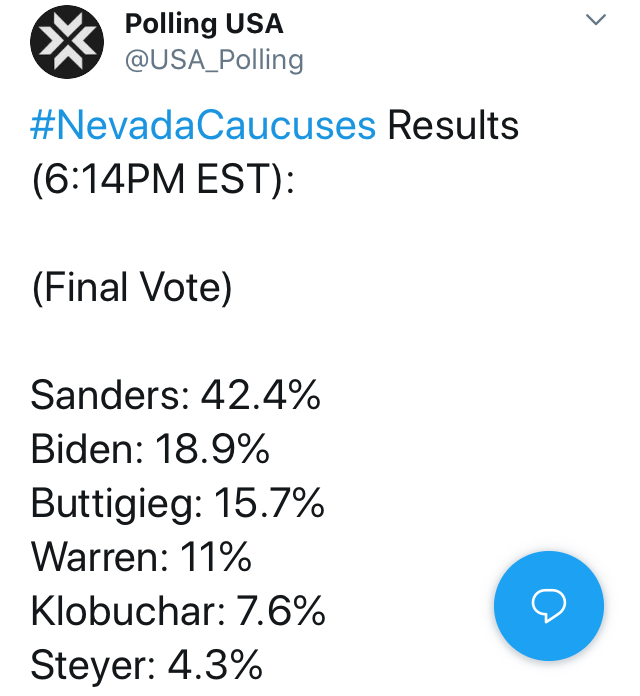Viewport: 640px width, 696px height.
Task: Open the @USA_Polling handle
Action: [214, 60]
